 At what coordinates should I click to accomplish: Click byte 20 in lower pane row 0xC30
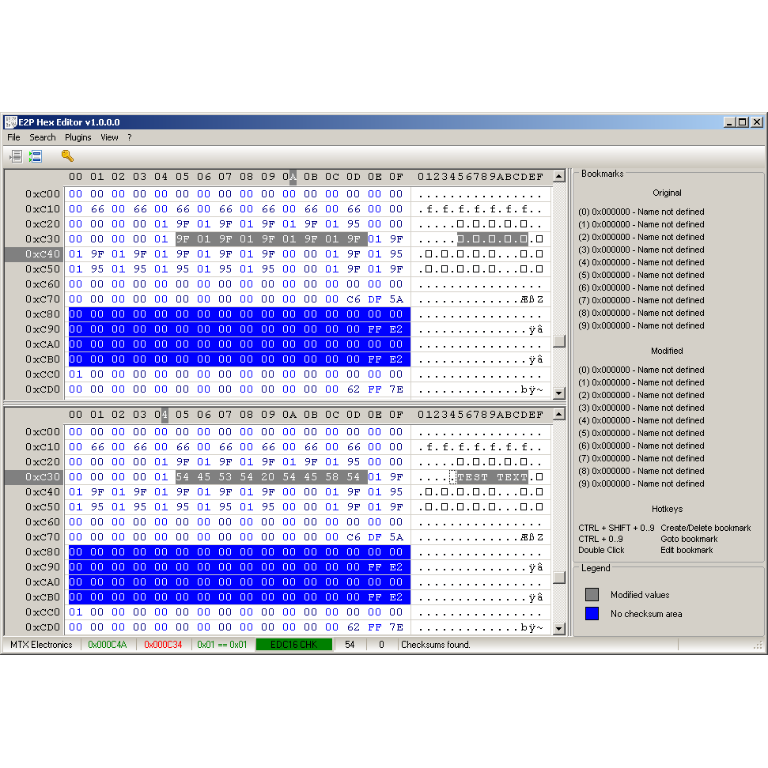coord(268,477)
